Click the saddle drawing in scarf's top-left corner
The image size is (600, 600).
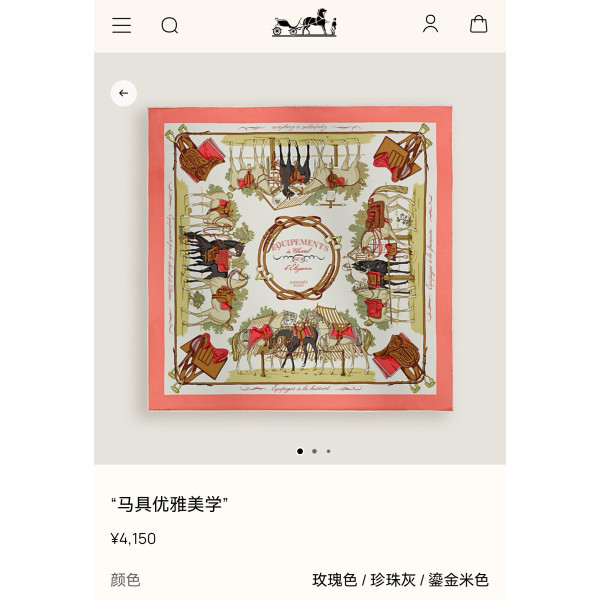pyautogui.click(x=199, y=158)
